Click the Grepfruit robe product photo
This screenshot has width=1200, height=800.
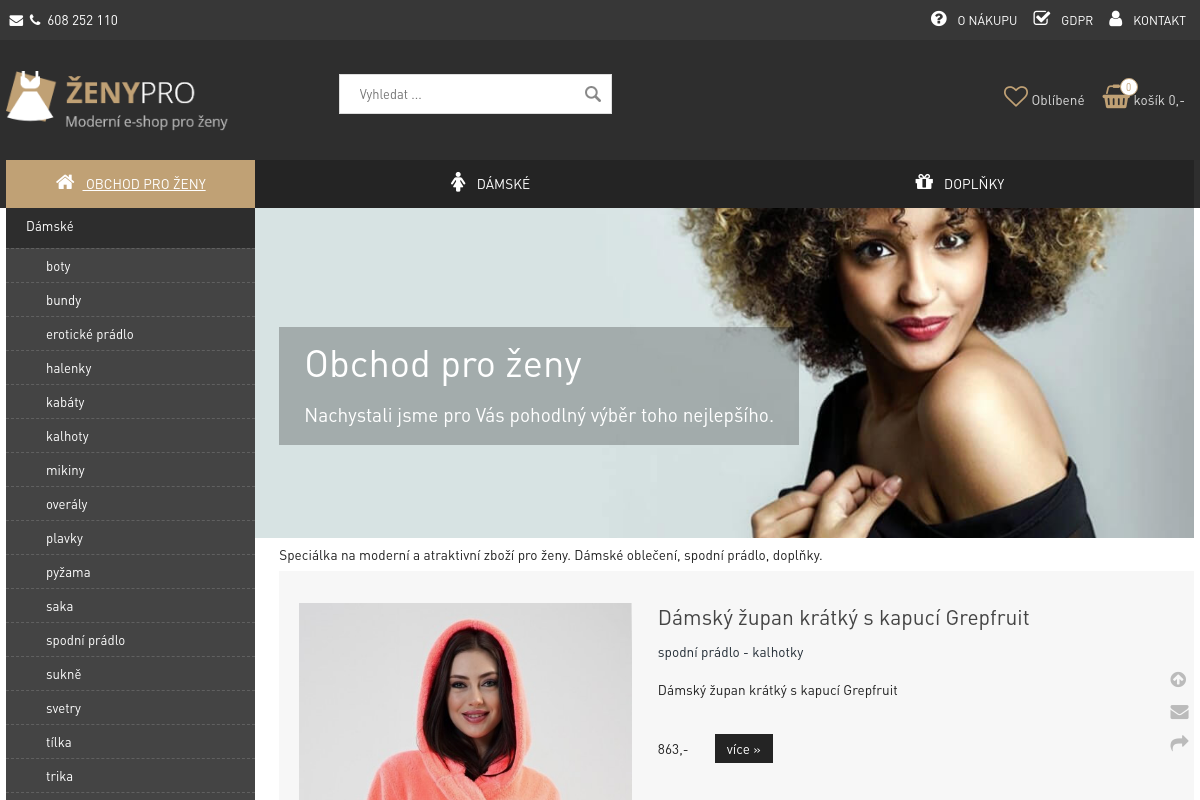pyautogui.click(x=465, y=701)
